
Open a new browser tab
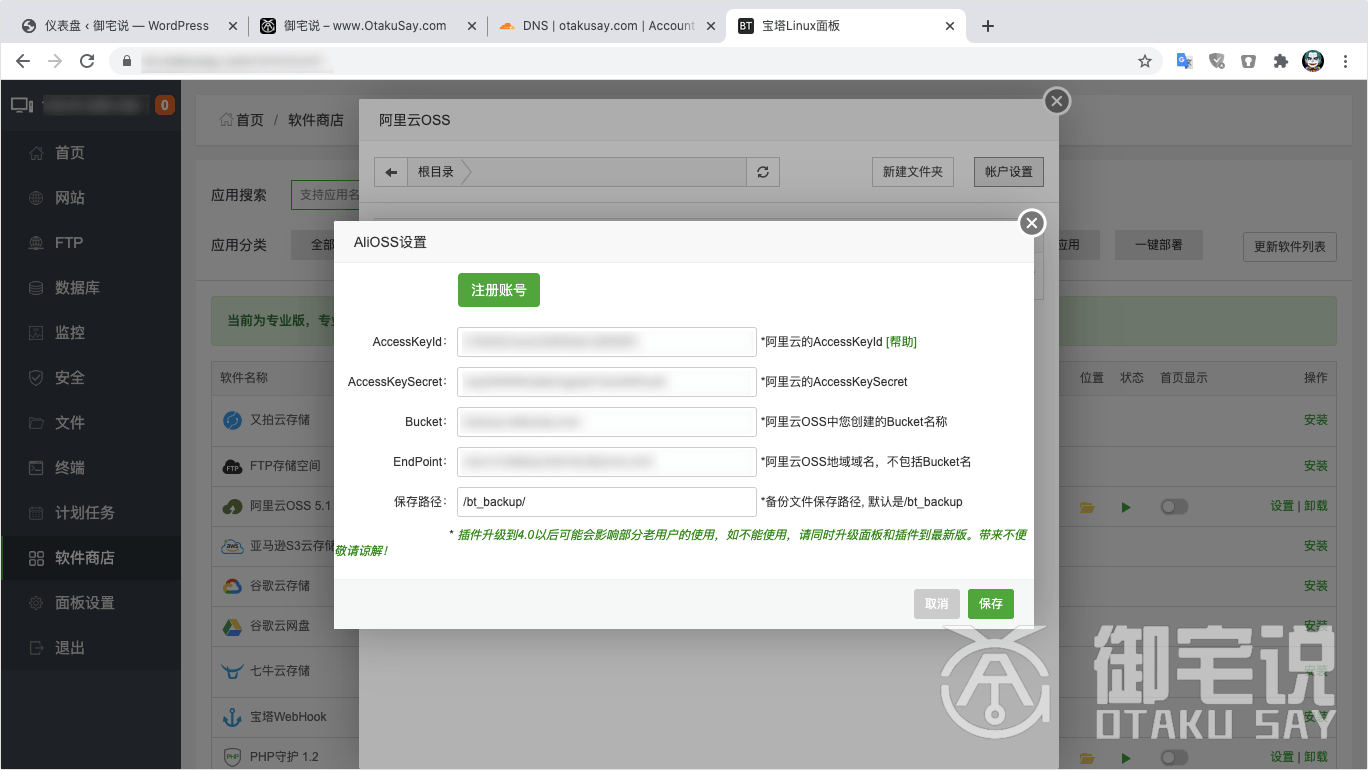(988, 26)
